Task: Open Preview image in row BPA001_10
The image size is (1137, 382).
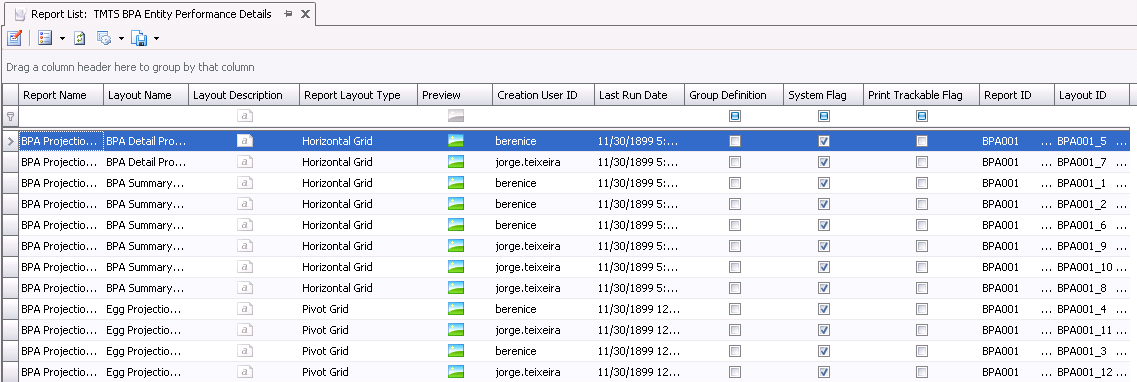Action: click(x=455, y=267)
